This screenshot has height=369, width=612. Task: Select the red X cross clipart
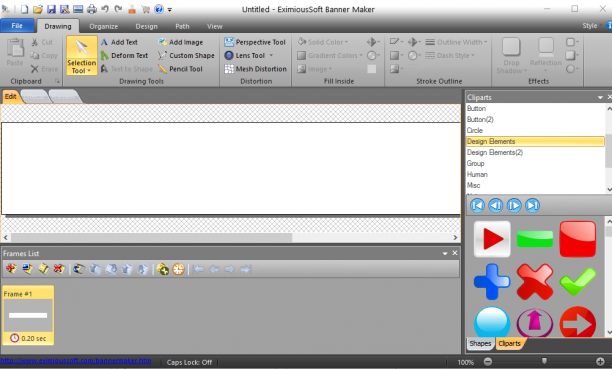535,282
